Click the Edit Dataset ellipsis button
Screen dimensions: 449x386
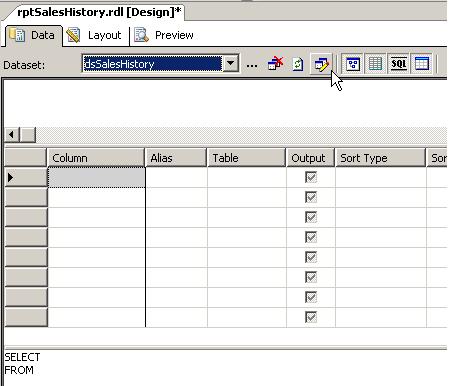pyautogui.click(x=252, y=65)
